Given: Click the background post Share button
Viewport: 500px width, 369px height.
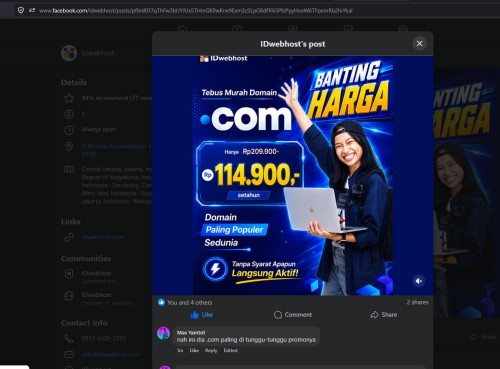Looking at the screenshot, I should click(482, 337).
